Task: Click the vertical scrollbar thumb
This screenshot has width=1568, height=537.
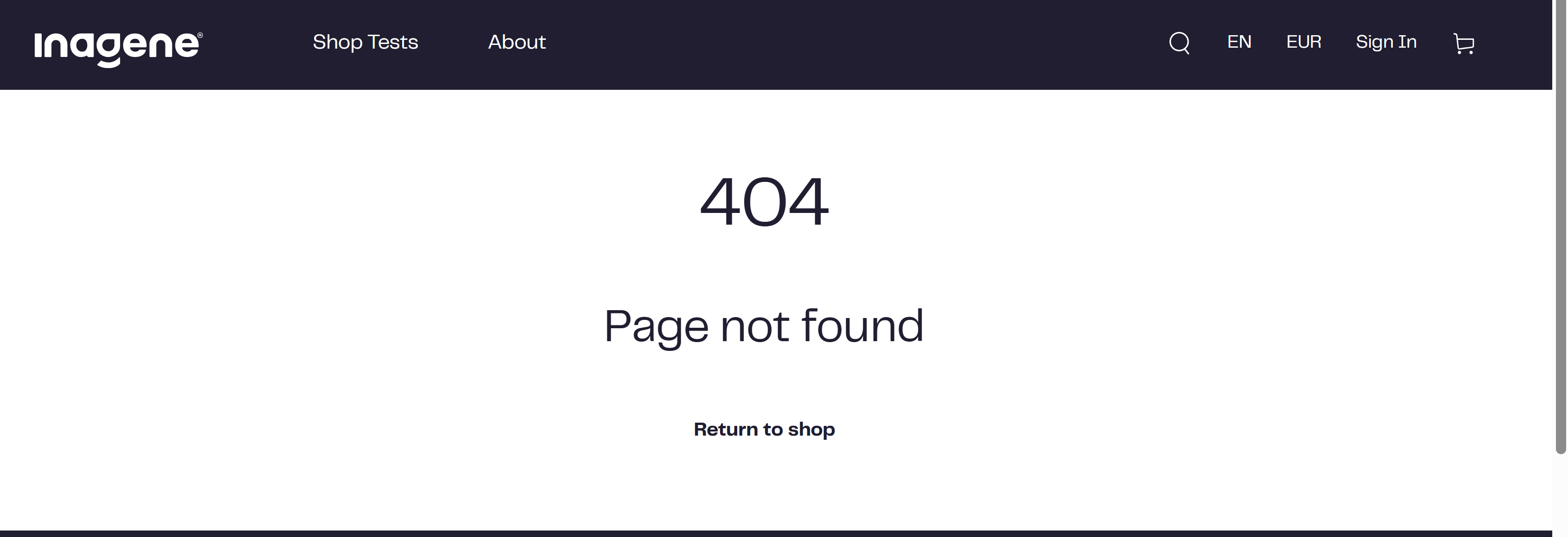Action: coord(1561,226)
